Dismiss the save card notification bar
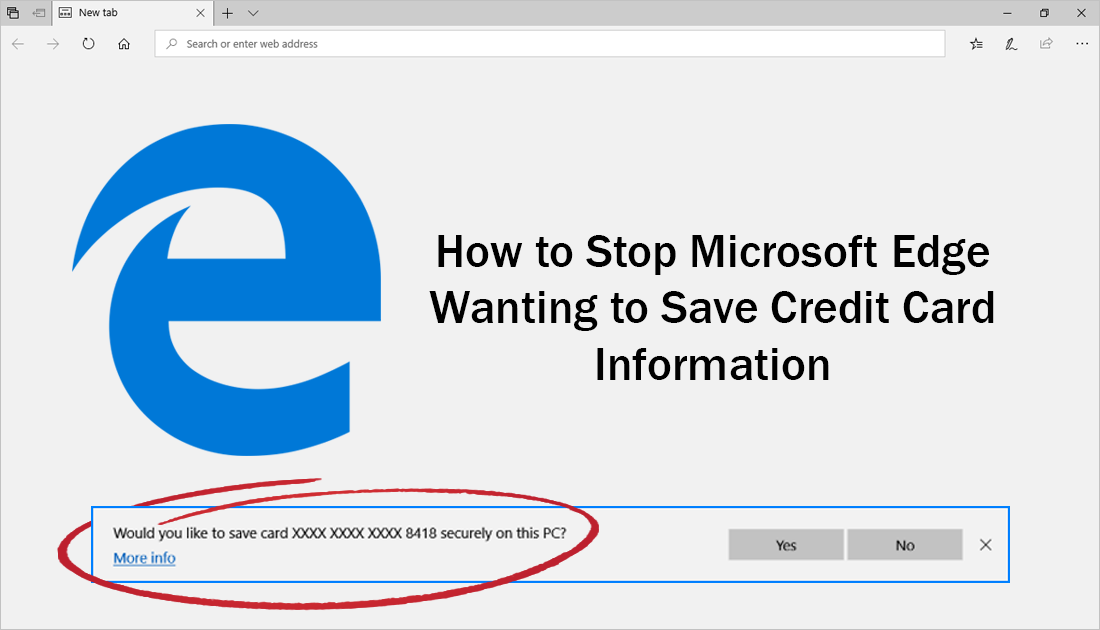 pos(986,544)
